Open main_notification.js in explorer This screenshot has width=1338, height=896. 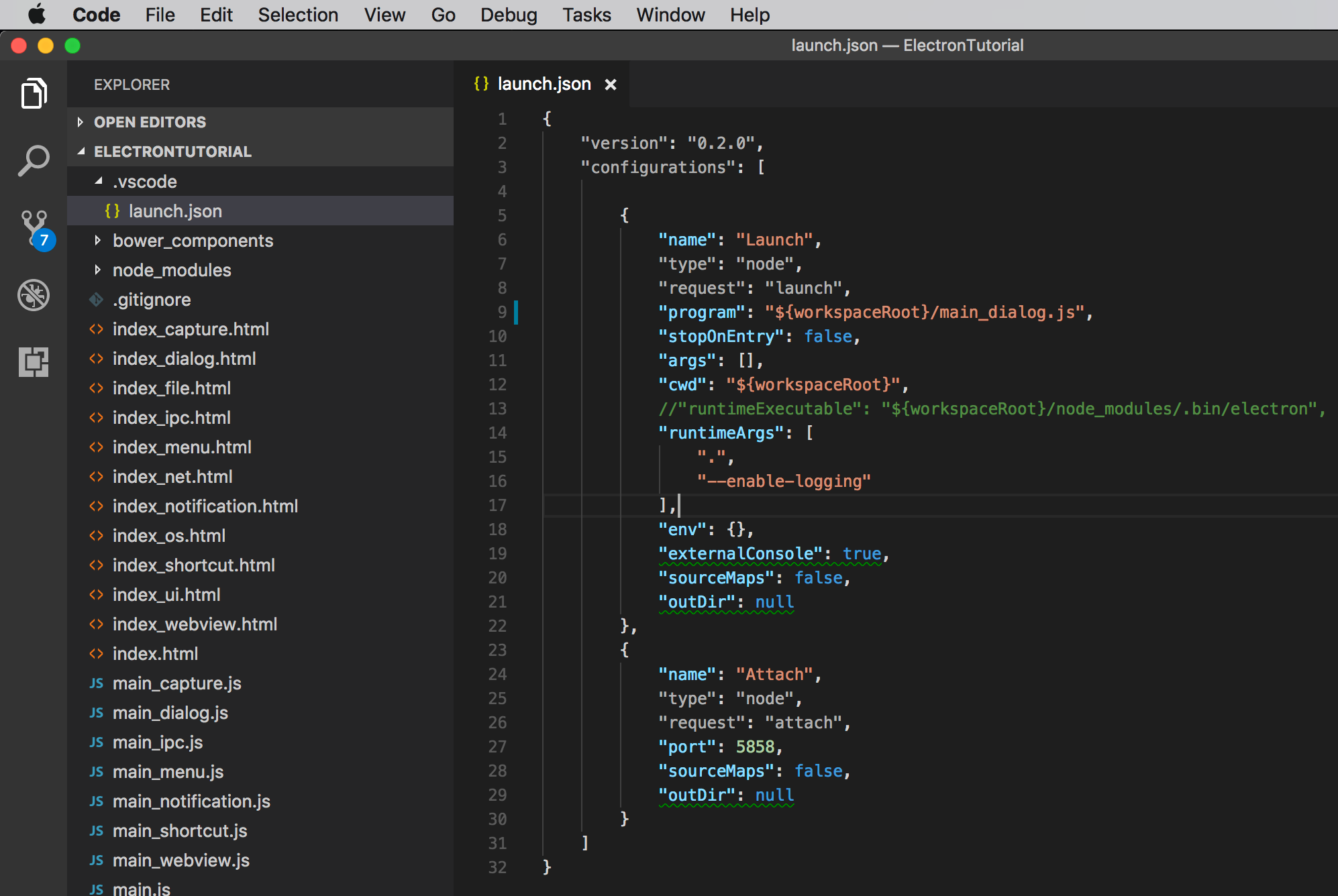point(260,801)
